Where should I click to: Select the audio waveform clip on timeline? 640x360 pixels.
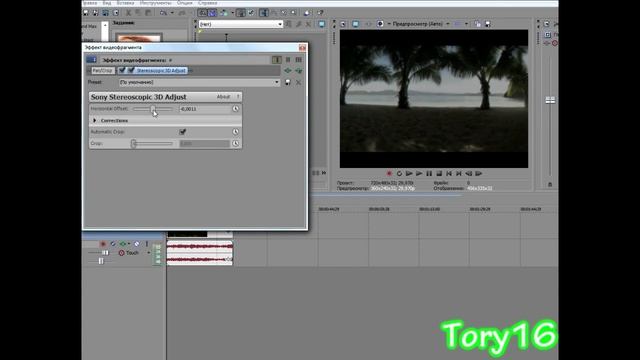(x=200, y=253)
